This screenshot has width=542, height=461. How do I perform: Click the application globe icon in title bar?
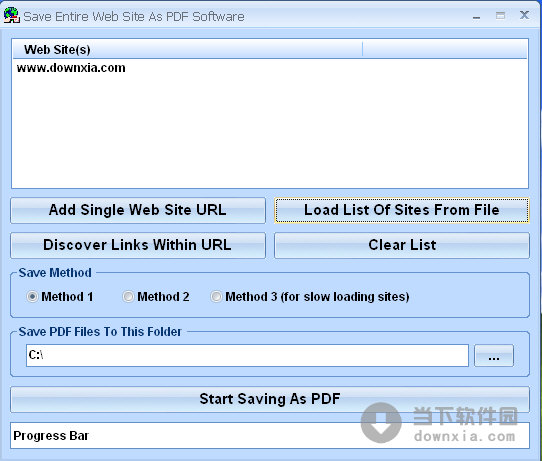click(x=11, y=16)
